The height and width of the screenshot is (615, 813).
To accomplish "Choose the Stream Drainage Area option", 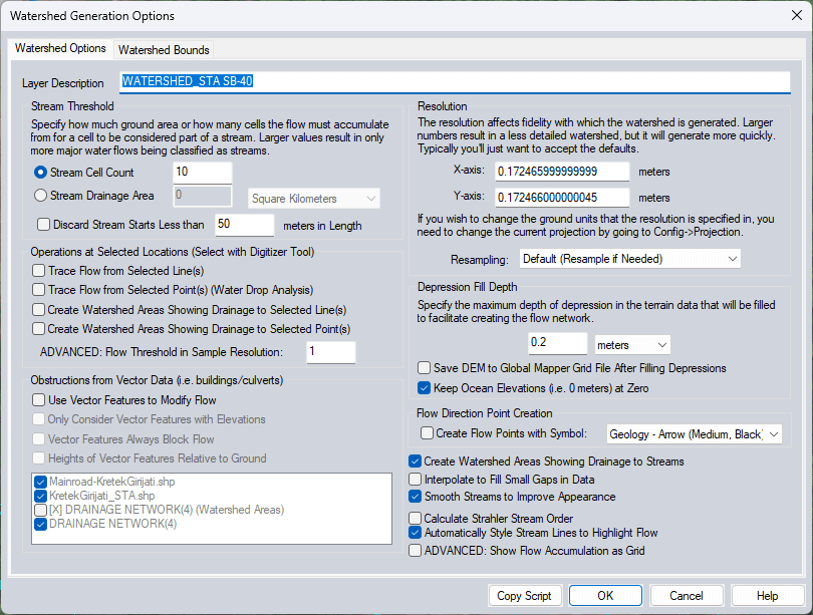I will [x=41, y=196].
